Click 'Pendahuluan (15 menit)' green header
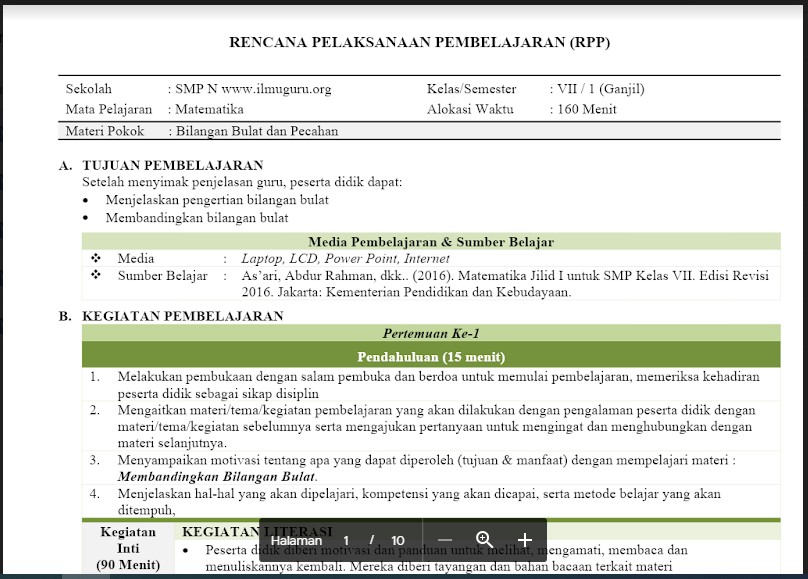 point(431,356)
